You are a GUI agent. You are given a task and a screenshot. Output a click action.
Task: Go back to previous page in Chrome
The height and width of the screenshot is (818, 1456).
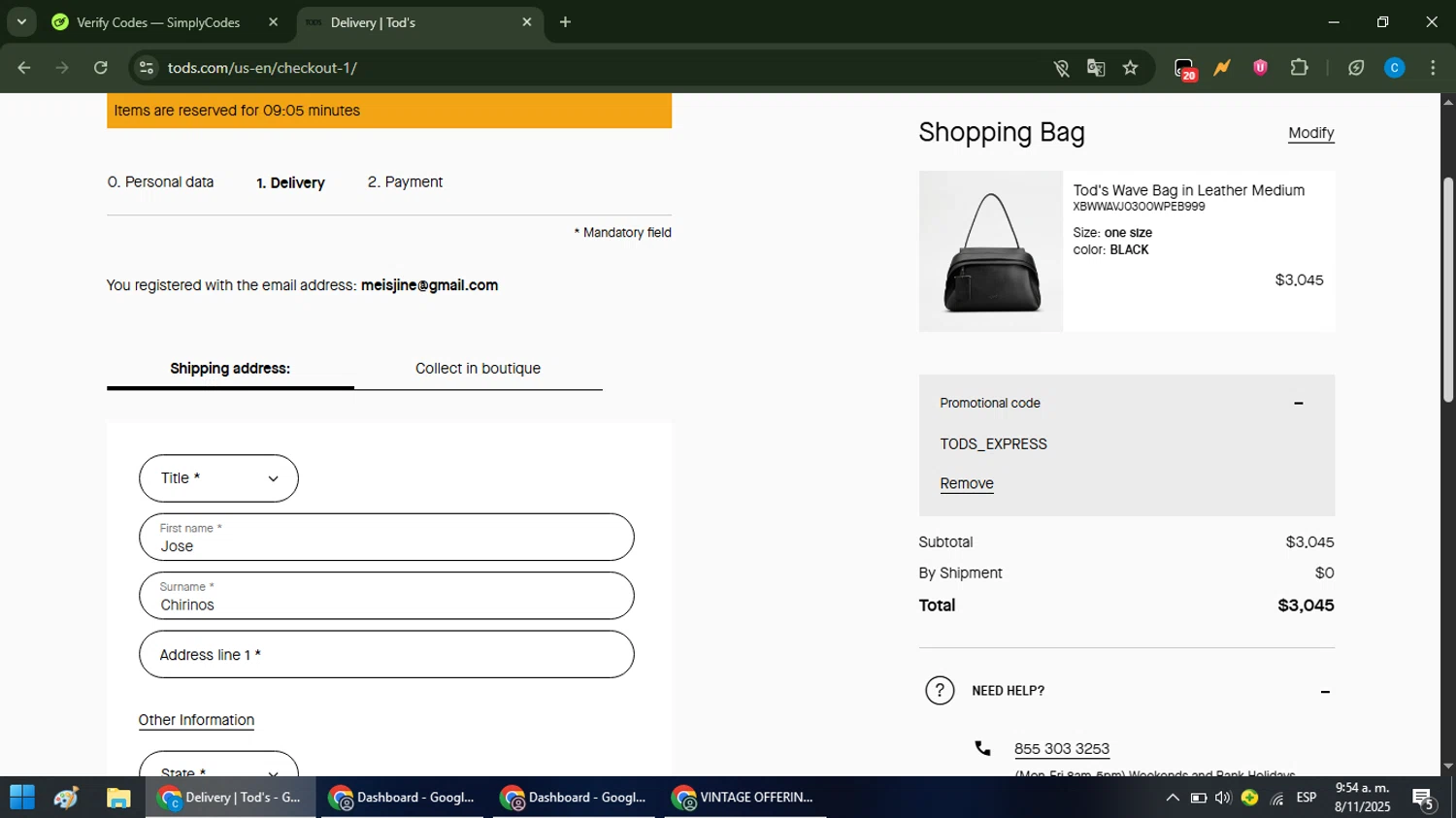pos(24,68)
